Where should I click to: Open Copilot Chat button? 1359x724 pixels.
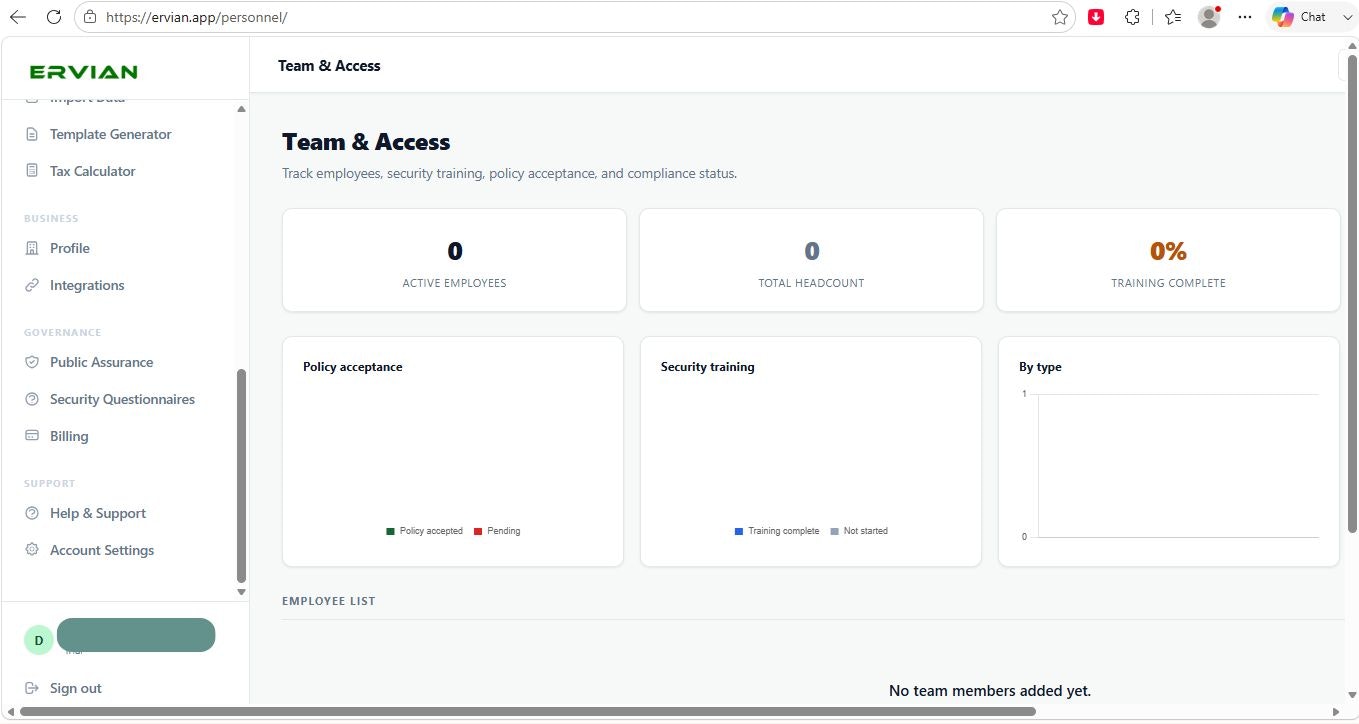pos(1299,17)
